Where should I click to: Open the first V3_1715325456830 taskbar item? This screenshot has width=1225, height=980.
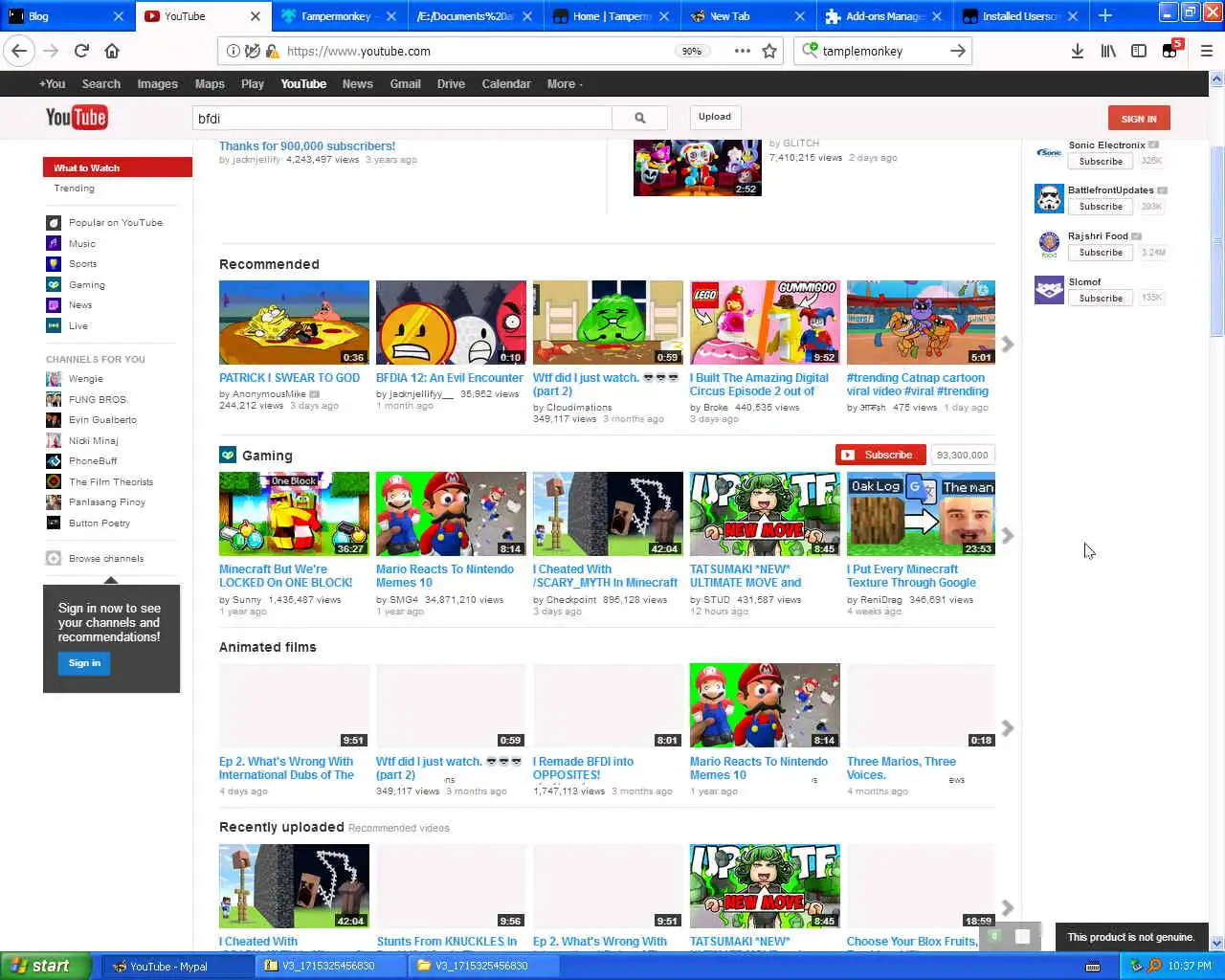coord(328,966)
